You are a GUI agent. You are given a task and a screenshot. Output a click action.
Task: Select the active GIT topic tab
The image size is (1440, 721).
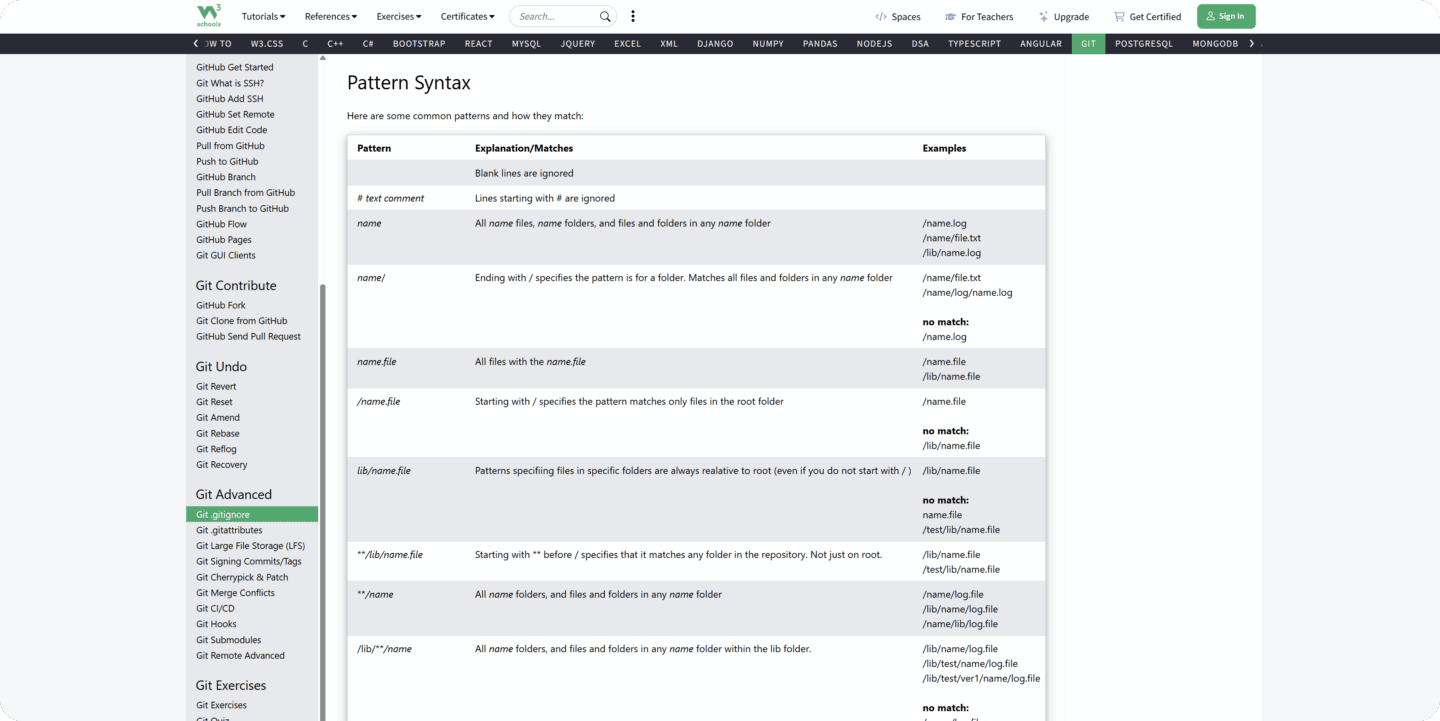coord(1088,44)
